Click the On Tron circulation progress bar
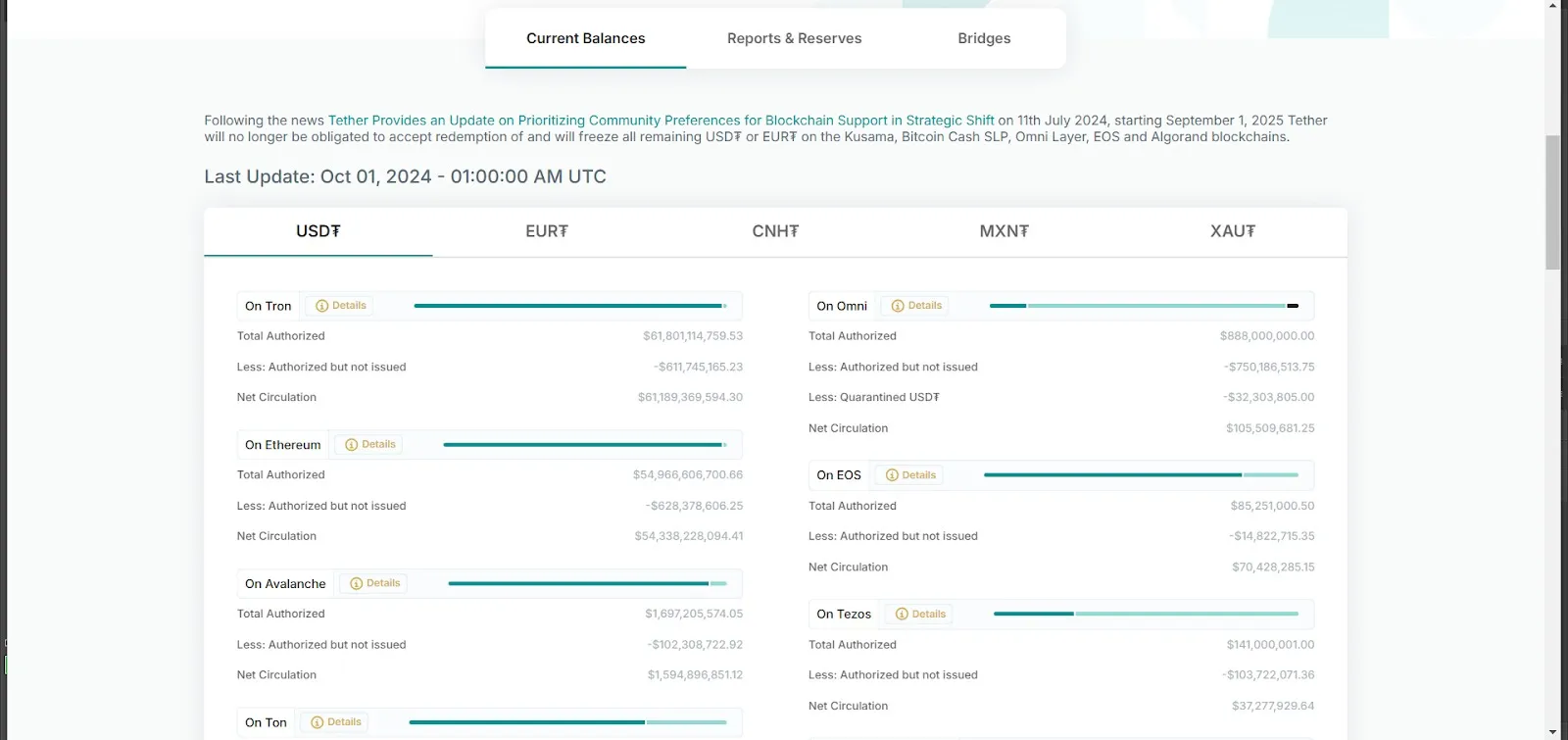 click(x=569, y=306)
